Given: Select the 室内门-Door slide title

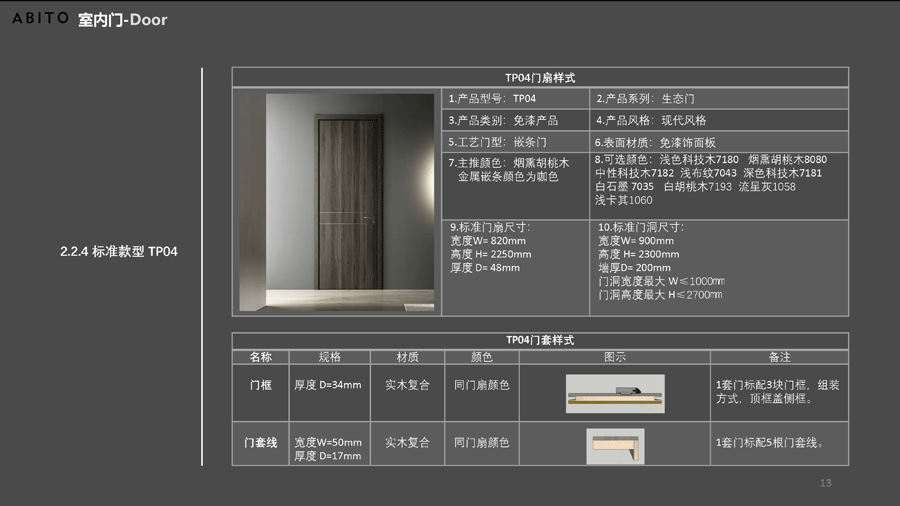Looking at the screenshot, I should (x=123, y=19).
